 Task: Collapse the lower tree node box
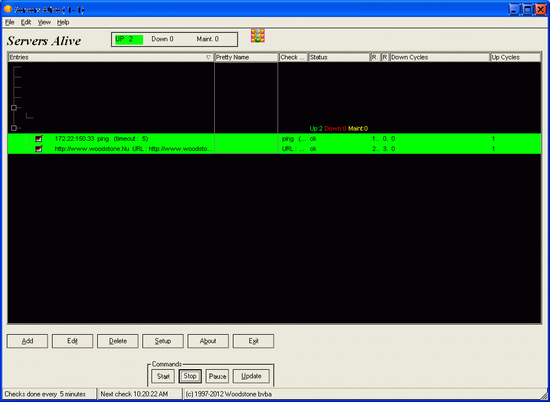pos(14,128)
